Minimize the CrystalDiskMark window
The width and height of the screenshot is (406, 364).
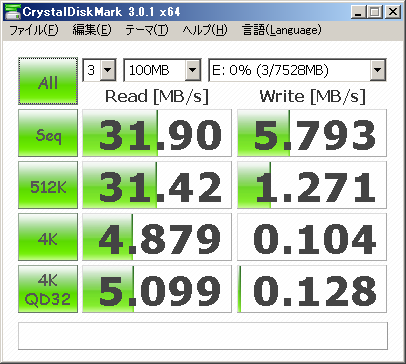click(359, 12)
